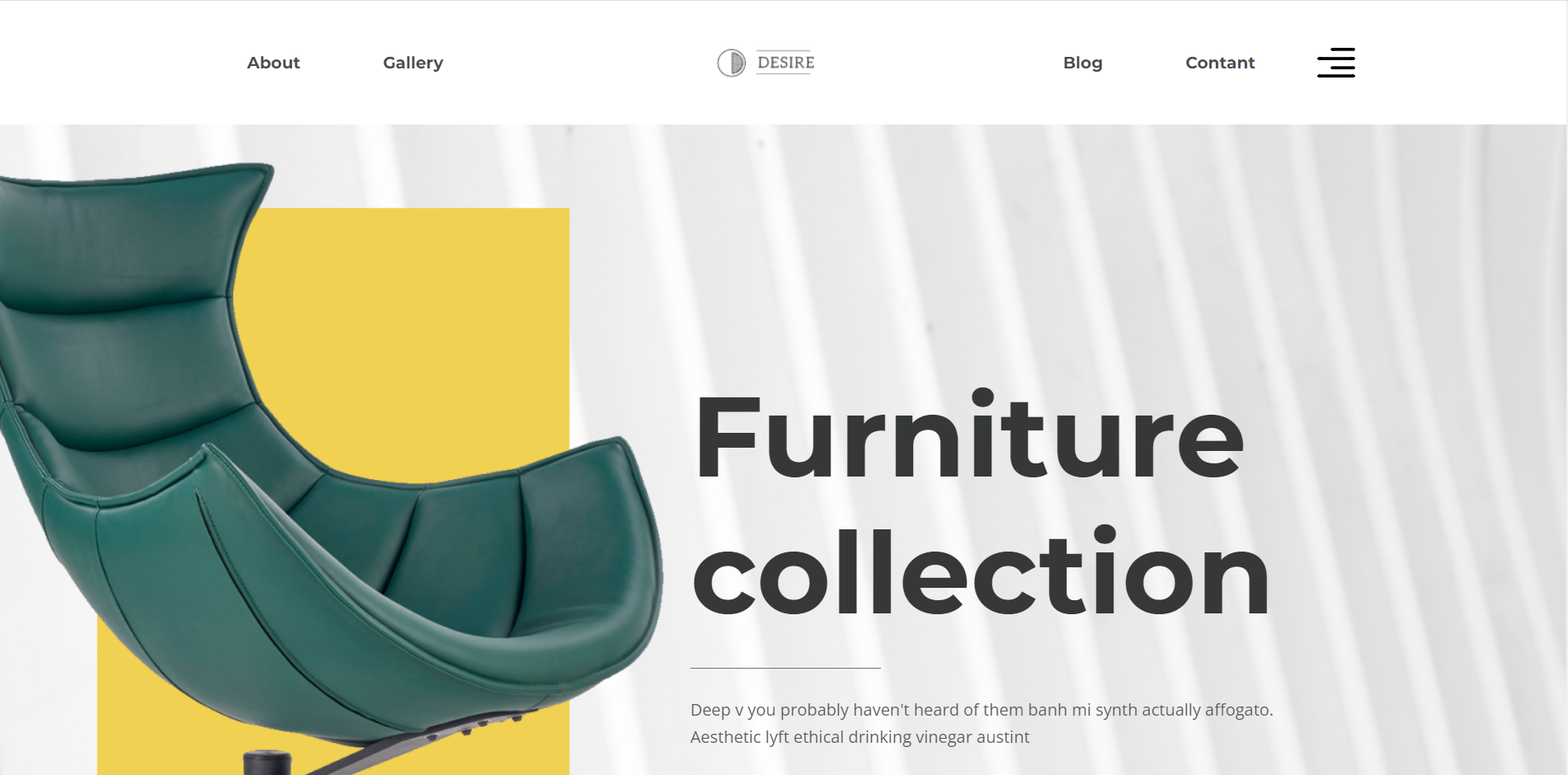
Task: Select the 'Deep v you probably' text line
Action: [x=982, y=710]
